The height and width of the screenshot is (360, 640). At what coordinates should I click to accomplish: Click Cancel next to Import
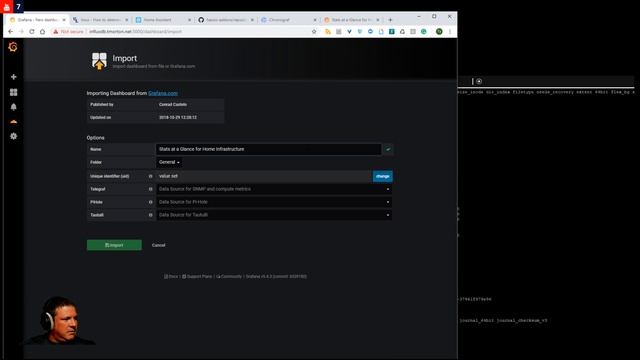click(x=158, y=245)
